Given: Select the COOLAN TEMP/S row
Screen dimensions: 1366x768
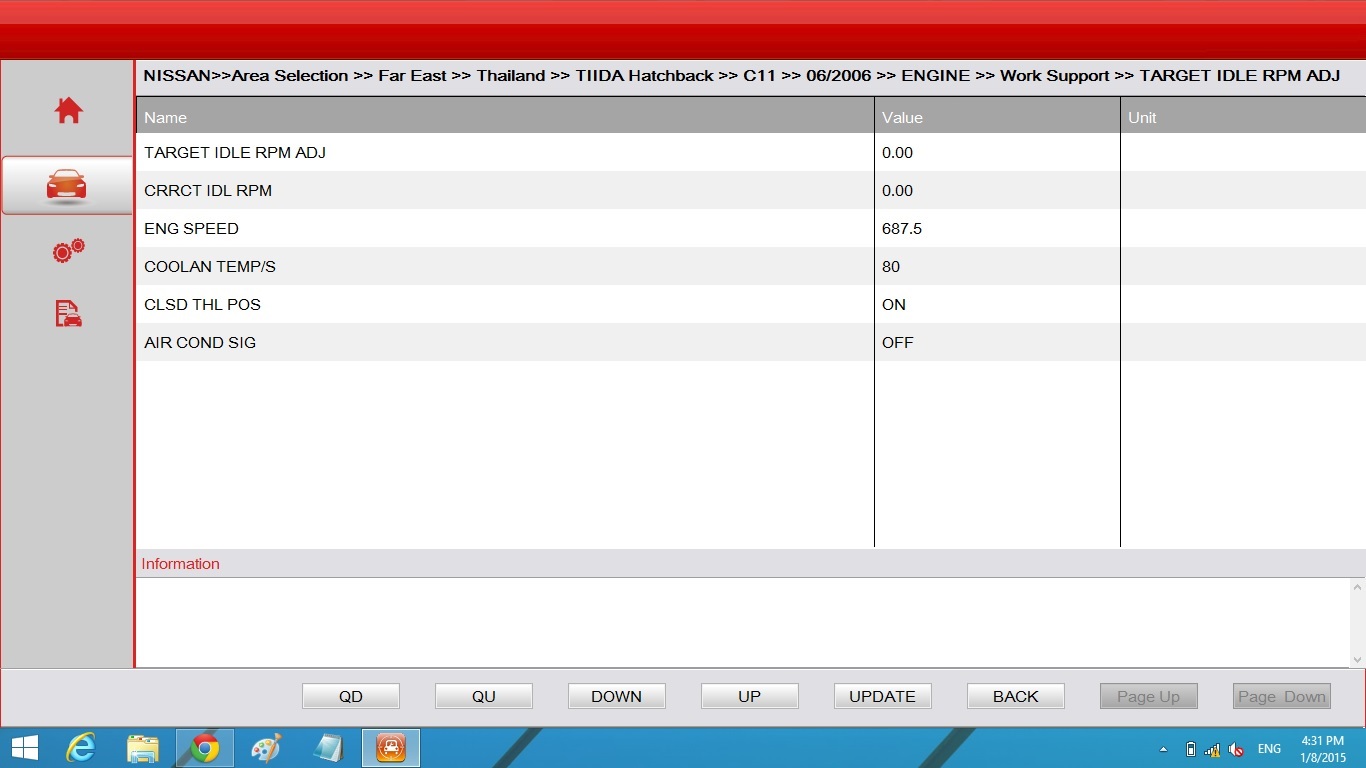Looking at the screenshot, I should click(x=751, y=267).
